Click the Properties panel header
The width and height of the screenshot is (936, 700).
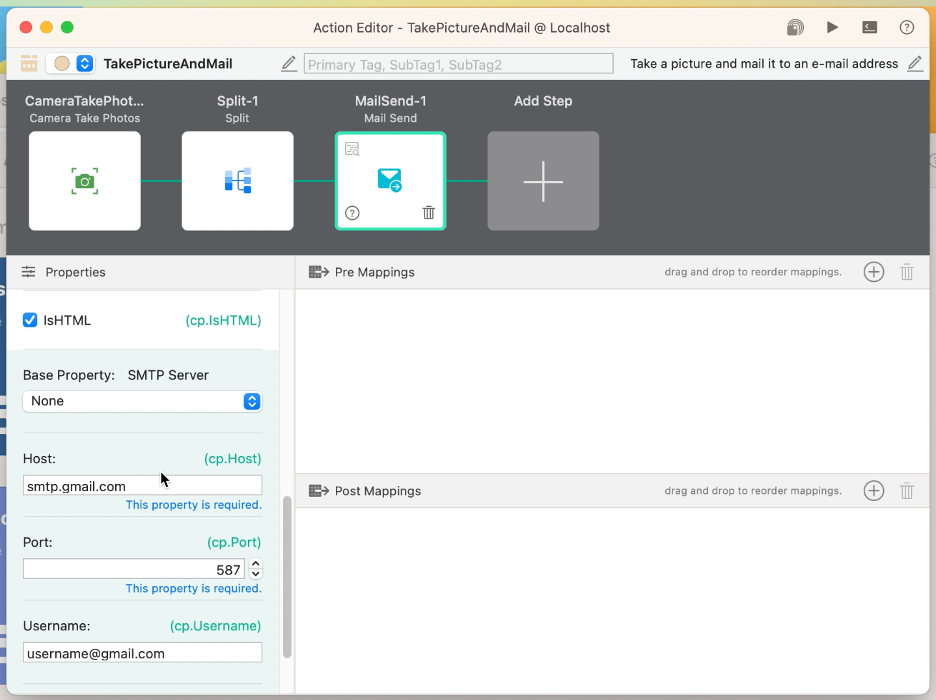point(75,272)
